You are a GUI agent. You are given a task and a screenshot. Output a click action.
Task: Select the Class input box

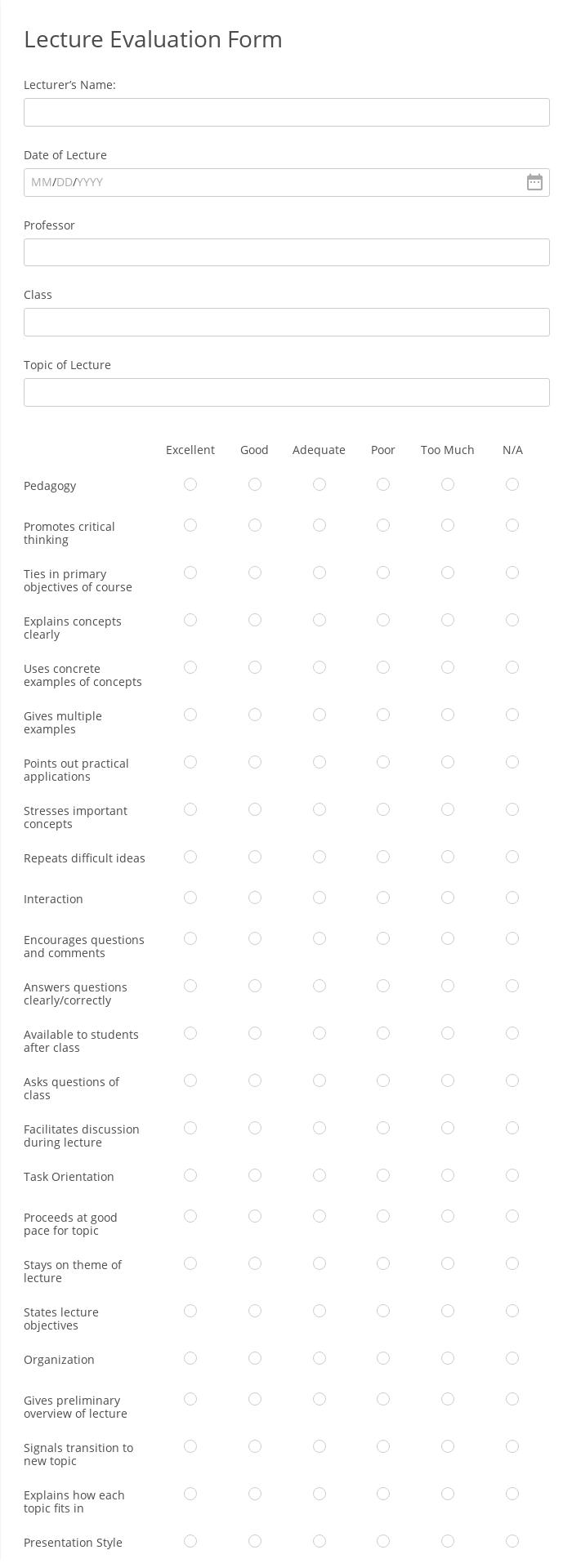pyautogui.click(x=286, y=322)
